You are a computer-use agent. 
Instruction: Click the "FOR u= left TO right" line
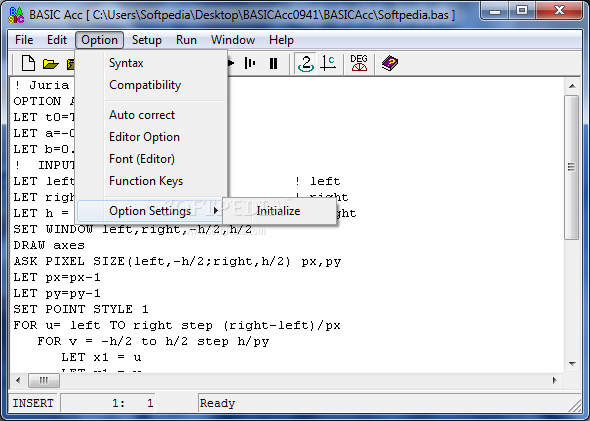coord(177,325)
